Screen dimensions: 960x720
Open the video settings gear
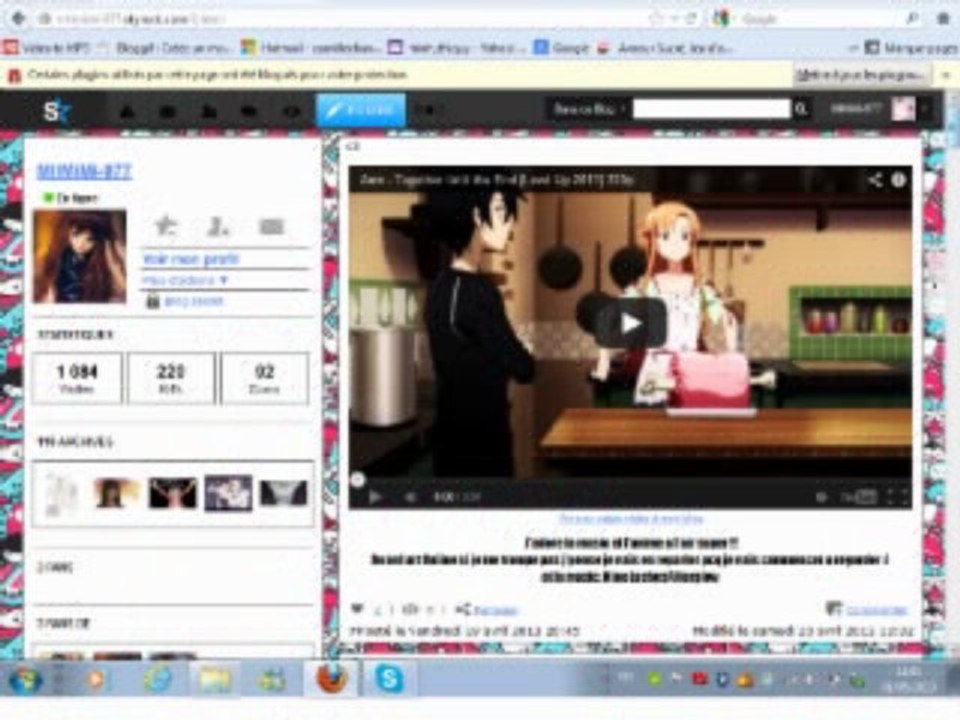coord(822,497)
